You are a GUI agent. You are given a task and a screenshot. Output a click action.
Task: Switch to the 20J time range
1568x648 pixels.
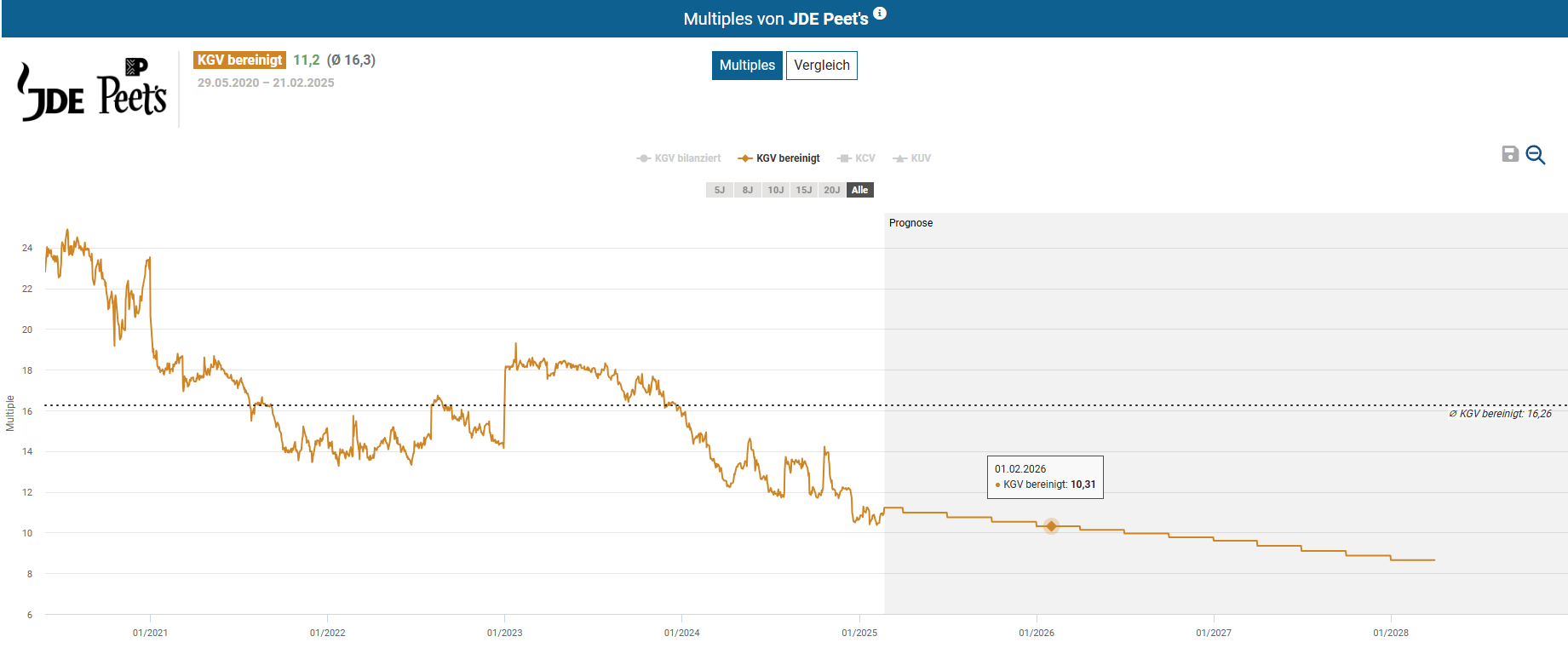click(832, 190)
